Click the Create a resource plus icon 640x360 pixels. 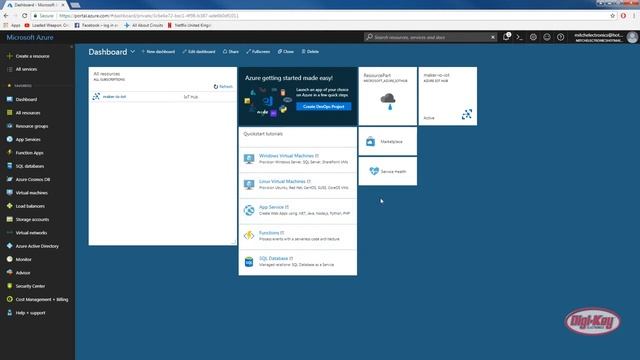[9, 56]
